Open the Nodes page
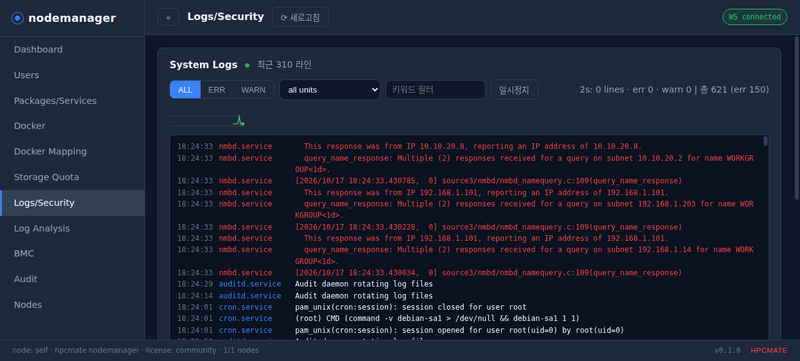Screen dimensions: 800x361 coord(72,304)
